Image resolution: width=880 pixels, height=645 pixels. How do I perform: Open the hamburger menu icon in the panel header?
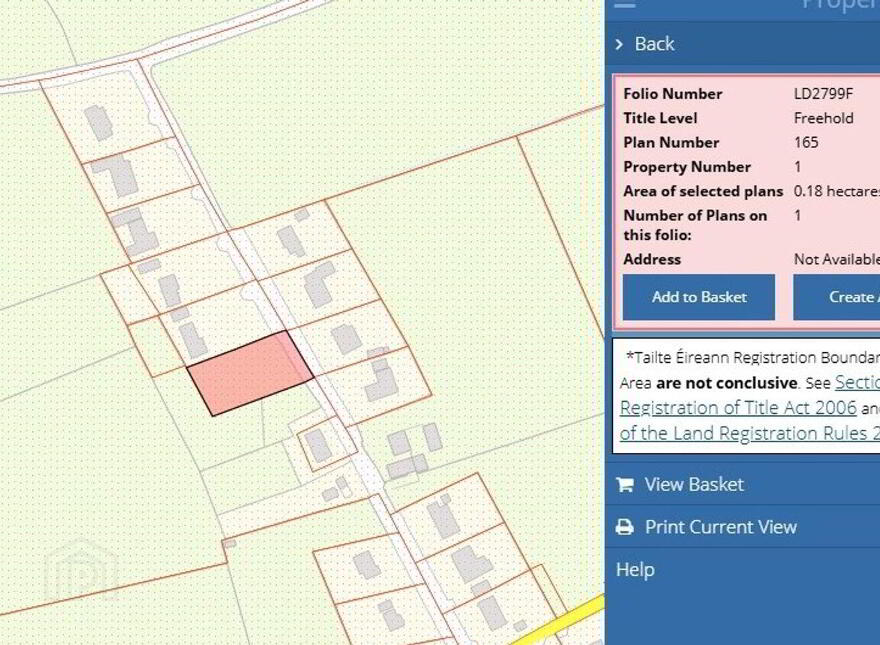coord(626,4)
